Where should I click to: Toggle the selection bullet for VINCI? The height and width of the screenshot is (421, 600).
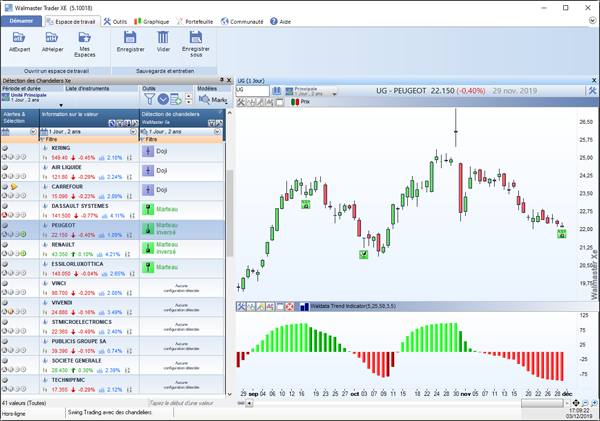(5, 283)
